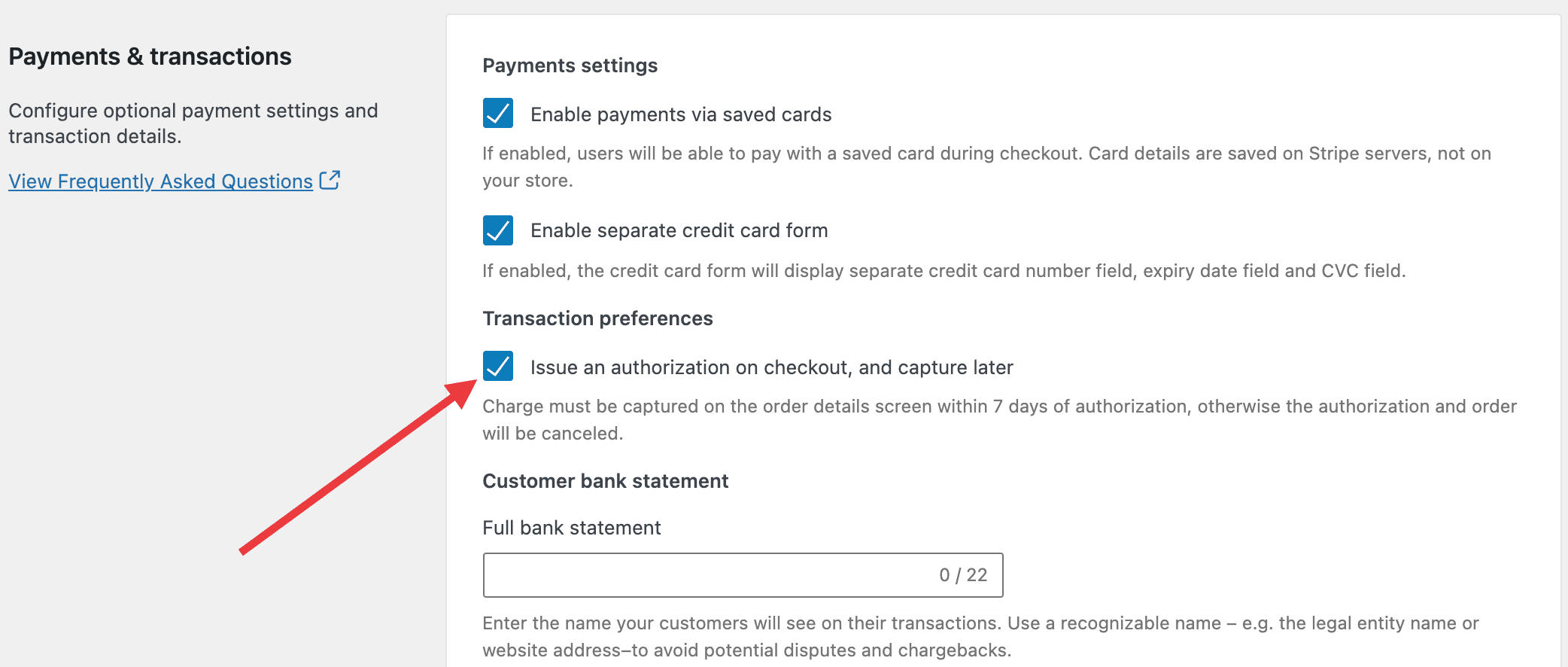Open View Frequently Asked Questions link
The width and height of the screenshot is (1568, 667).
coord(160,181)
